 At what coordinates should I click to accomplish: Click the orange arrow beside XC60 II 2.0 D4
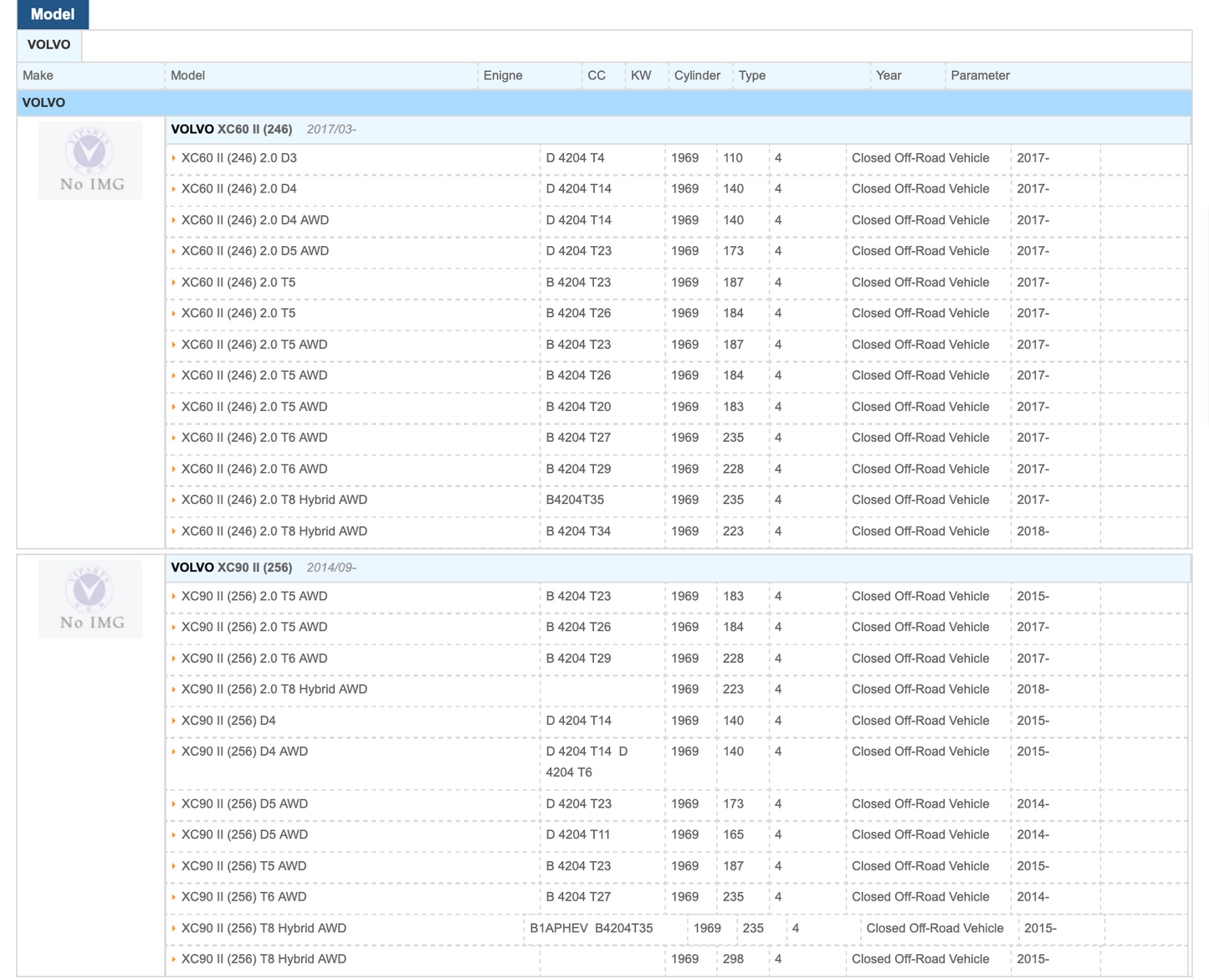point(173,189)
